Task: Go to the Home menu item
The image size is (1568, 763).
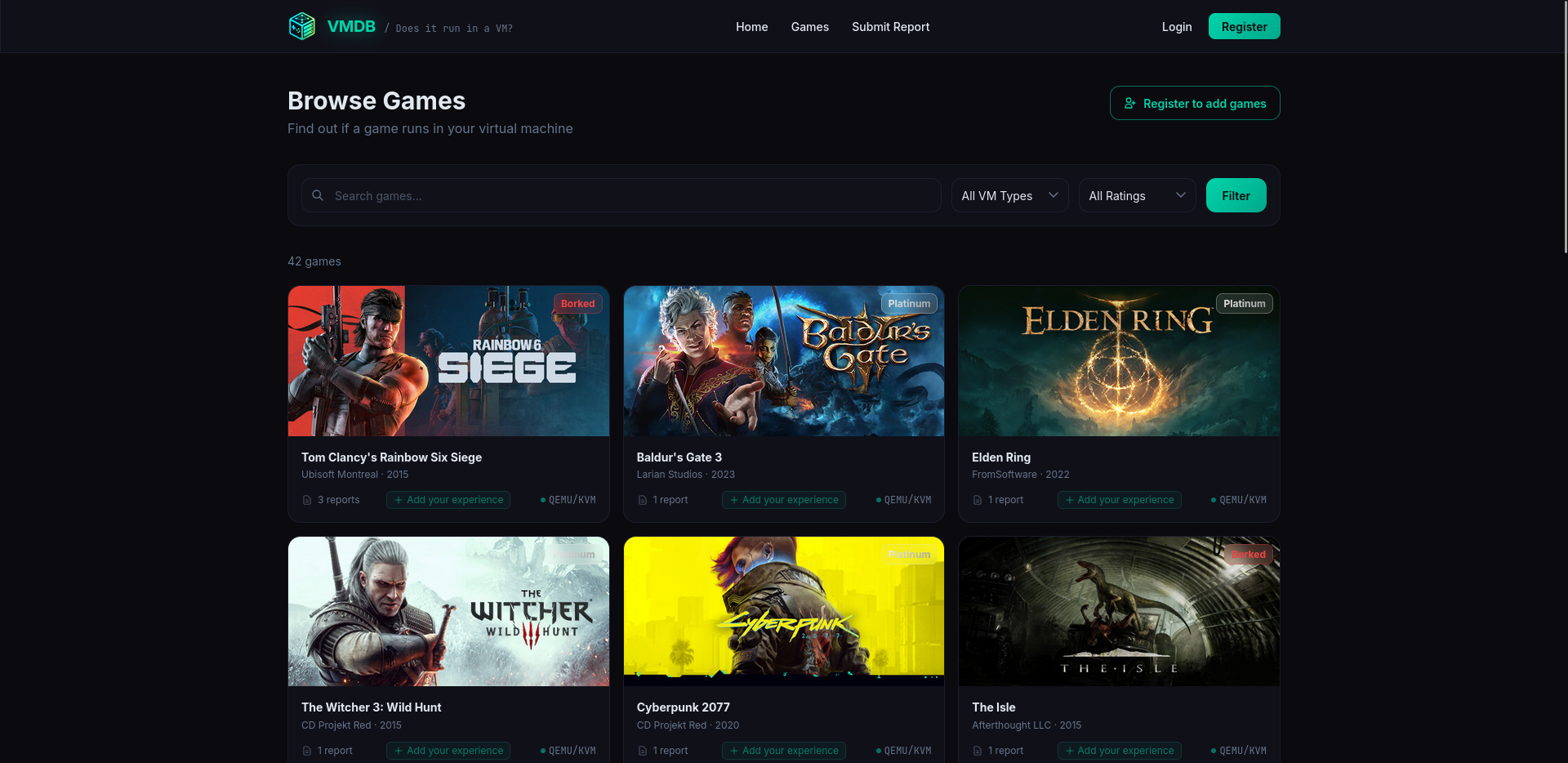Action: point(751,27)
